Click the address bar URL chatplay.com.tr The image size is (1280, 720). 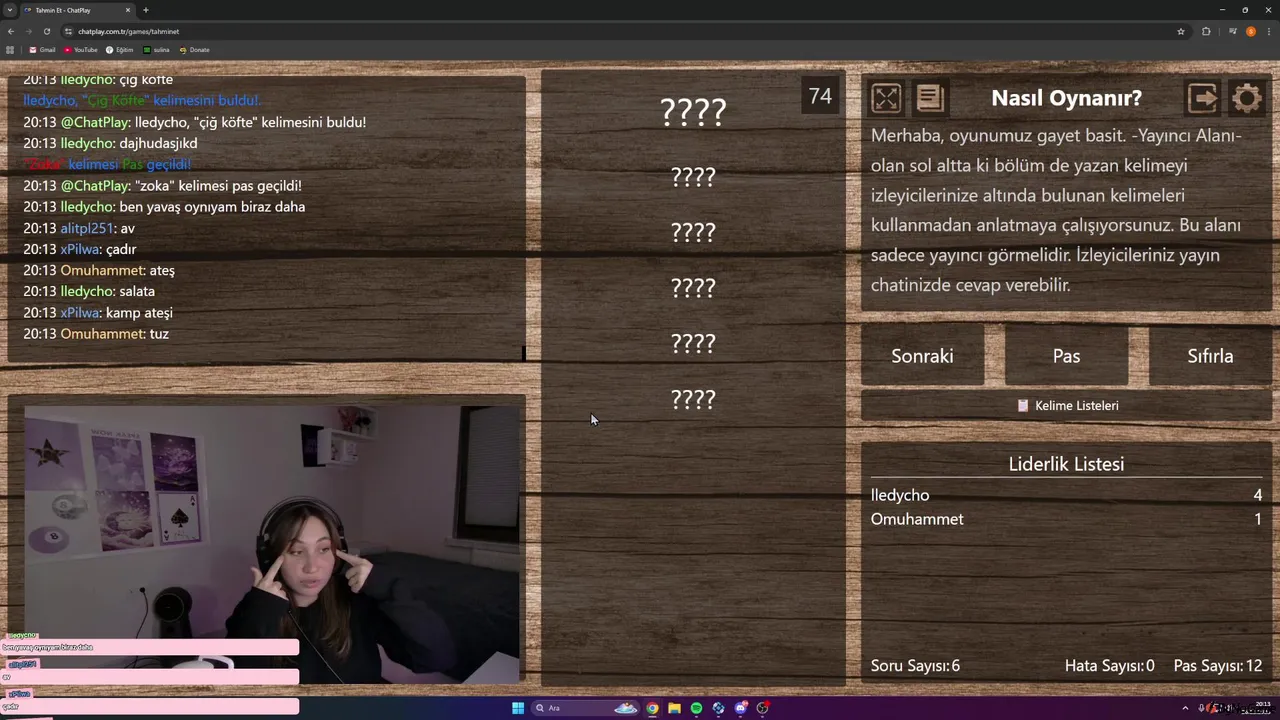point(128,31)
